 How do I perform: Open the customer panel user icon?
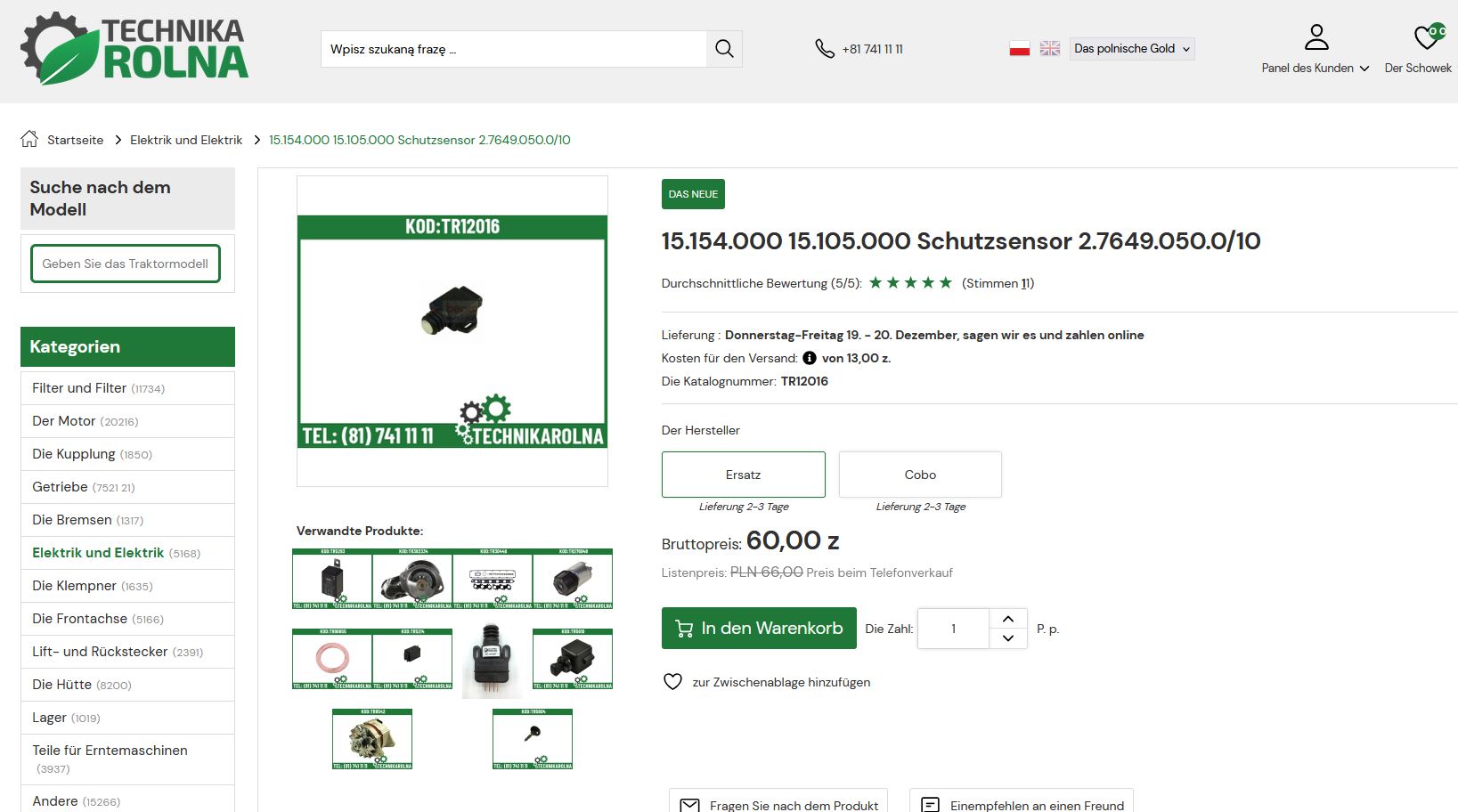pyautogui.click(x=1315, y=37)
